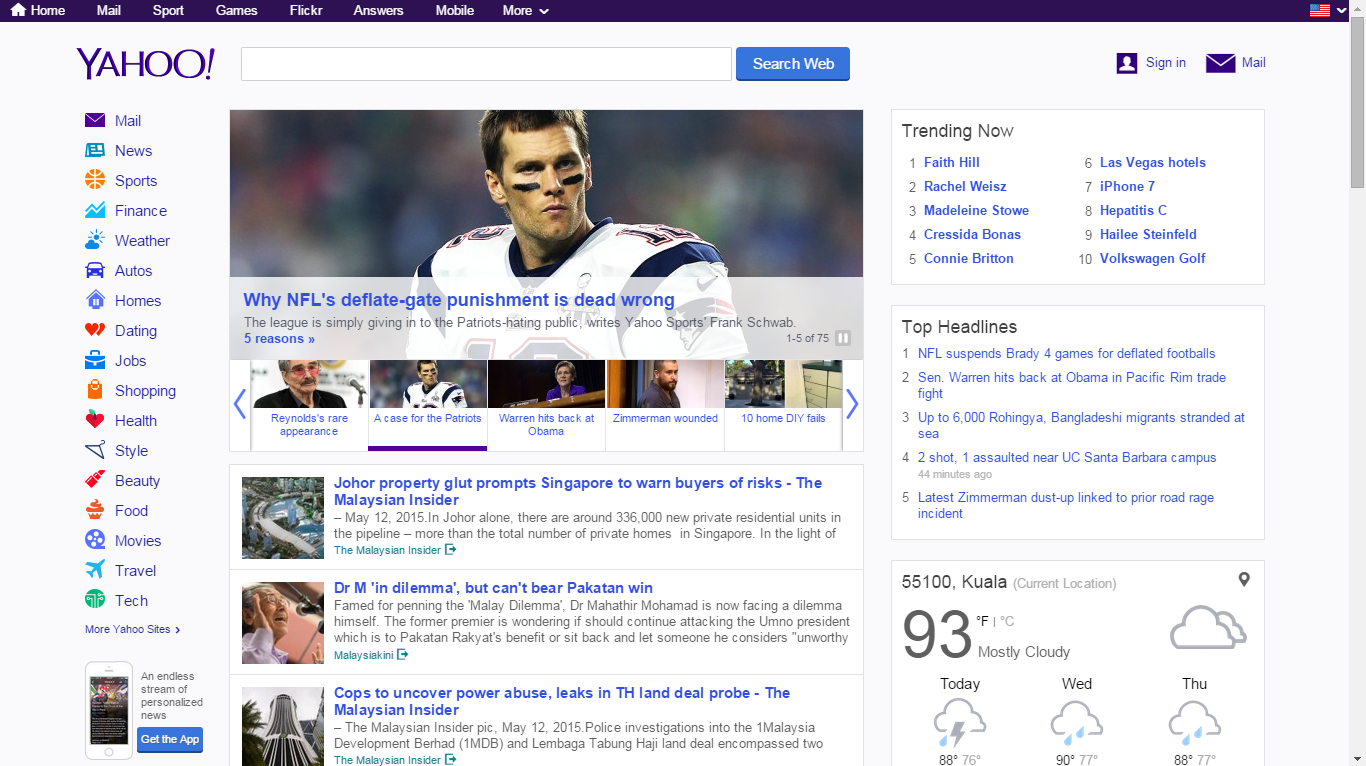
Task: Open the Dr M 'in dilemma' article
Action: pos(493,588)
